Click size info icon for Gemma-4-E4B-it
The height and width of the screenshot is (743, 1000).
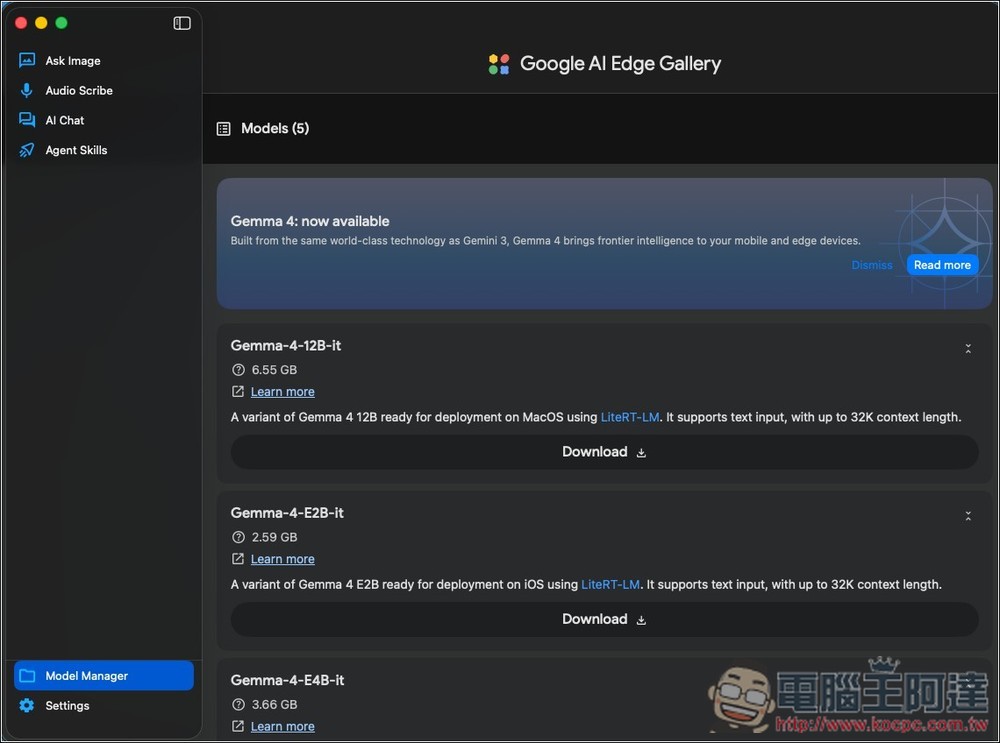pyautogui.click(x=239, y=705)
